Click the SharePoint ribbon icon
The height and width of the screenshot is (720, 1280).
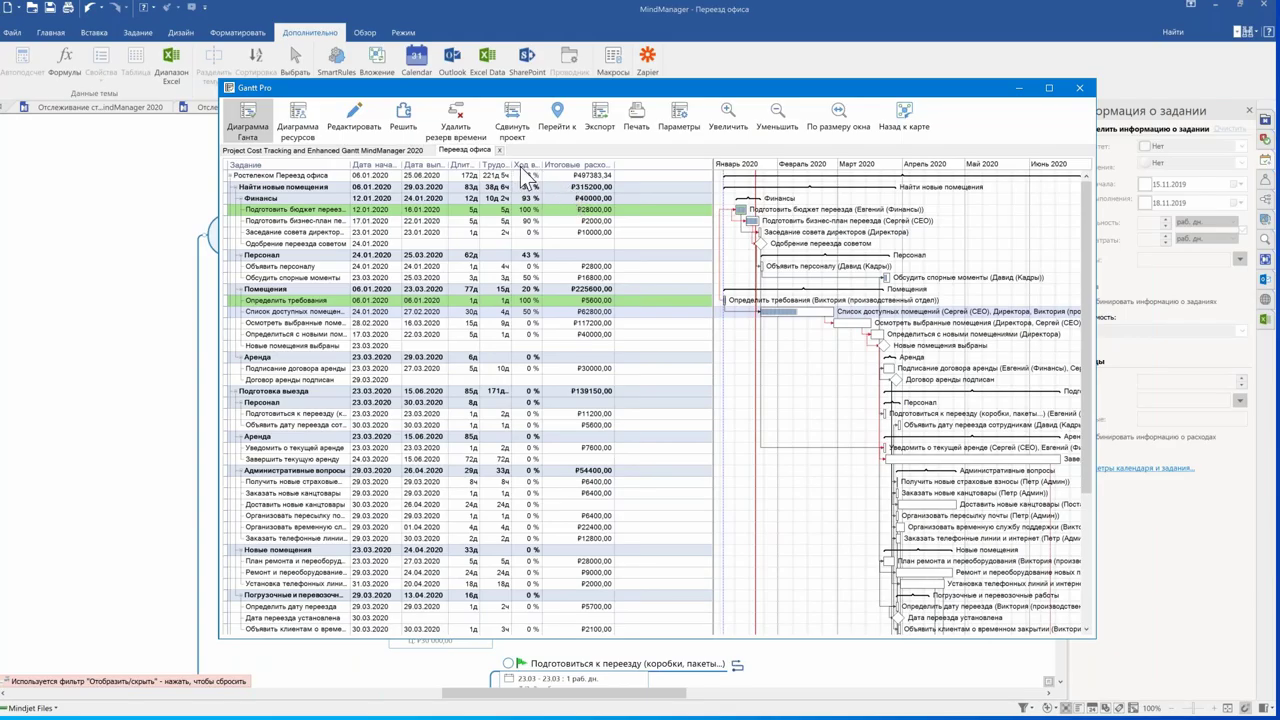tap(527, 56)
